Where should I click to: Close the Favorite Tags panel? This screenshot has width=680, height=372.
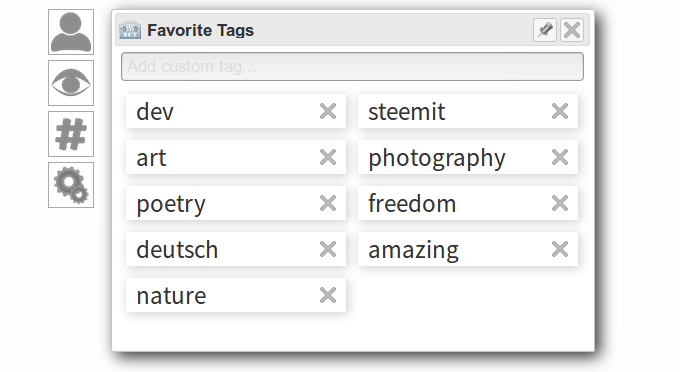pos(572,30)
